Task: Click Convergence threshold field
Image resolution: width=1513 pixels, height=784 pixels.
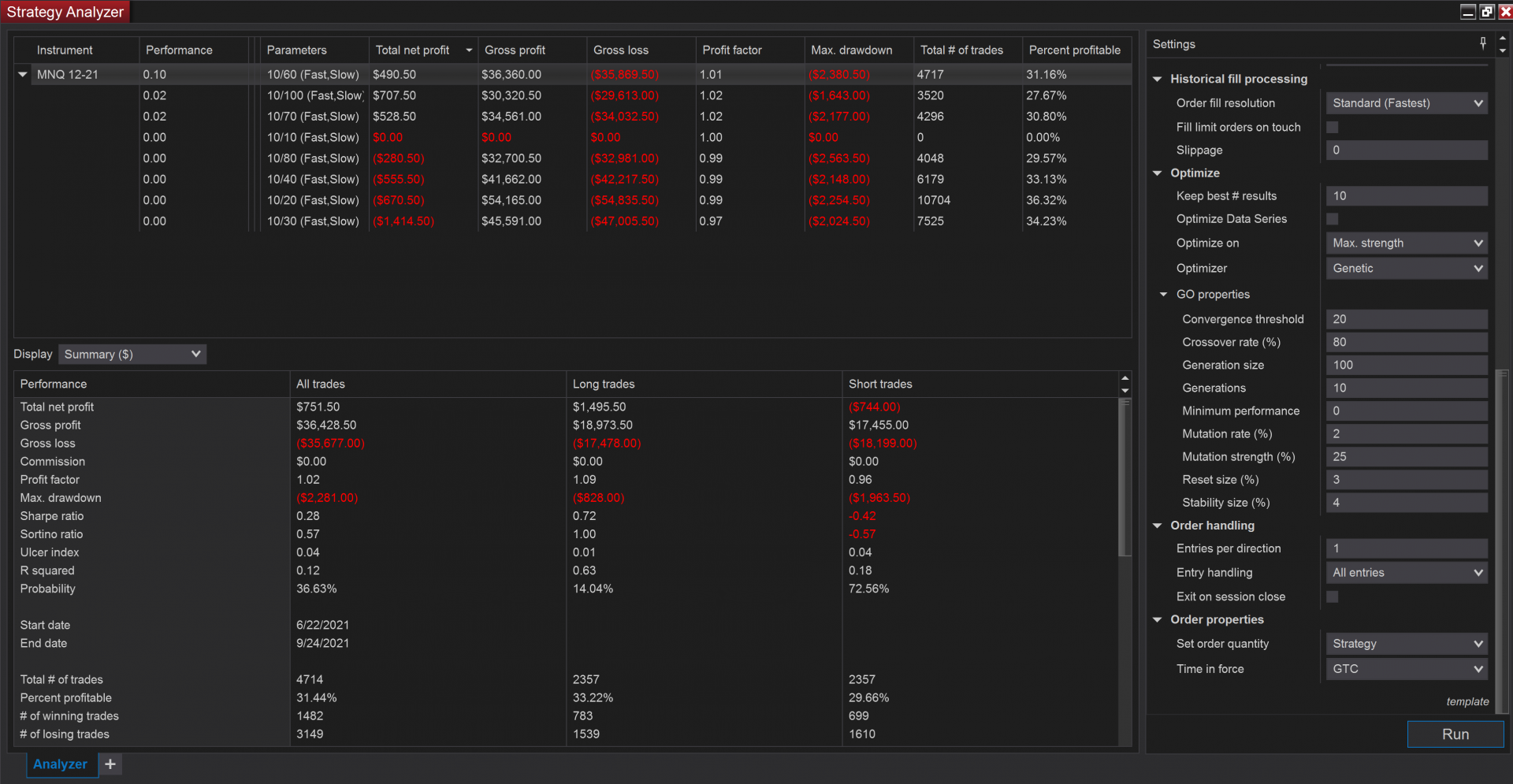Action: tap(1407, 319)
